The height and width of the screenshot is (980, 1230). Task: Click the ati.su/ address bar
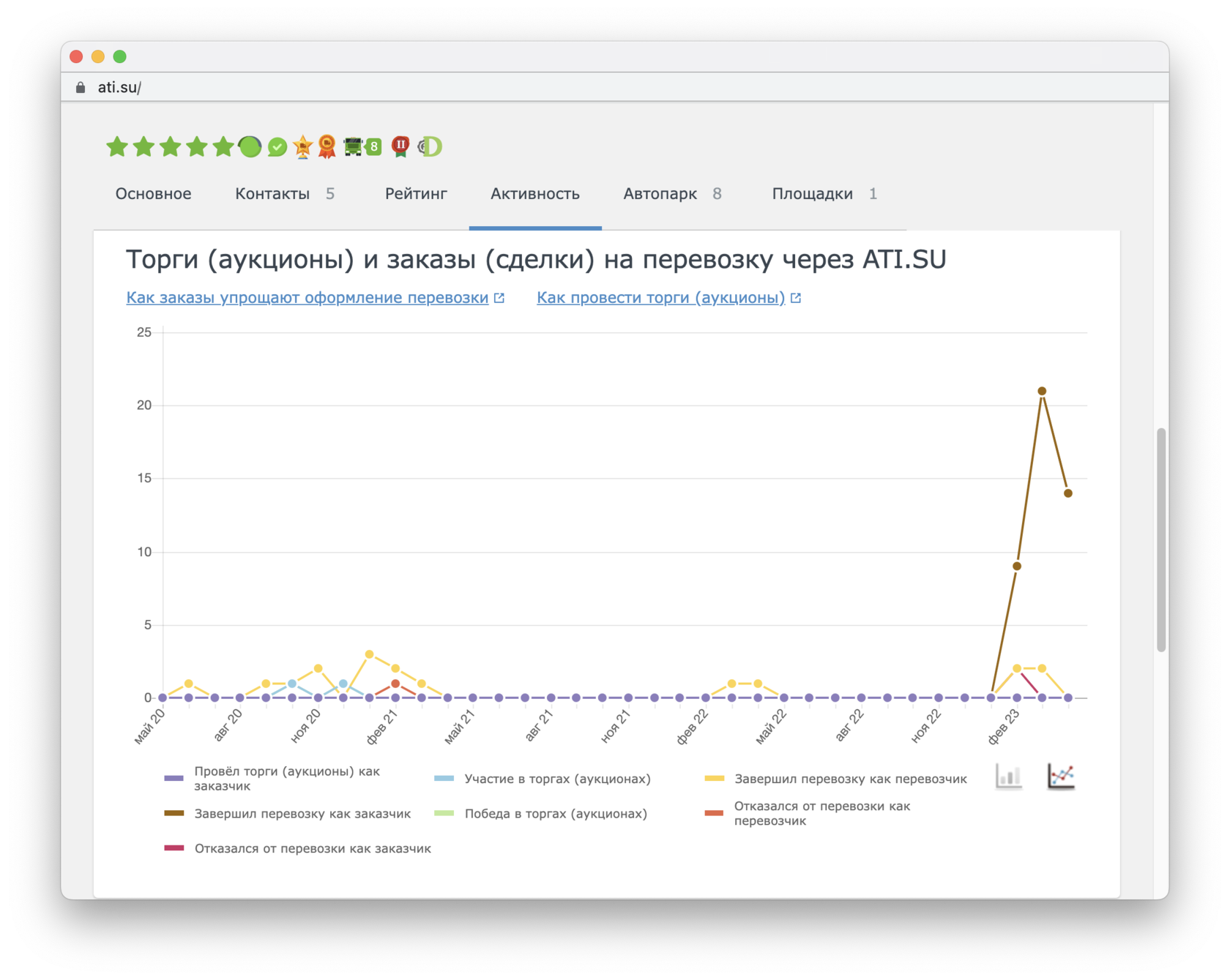tap(615, 87)
